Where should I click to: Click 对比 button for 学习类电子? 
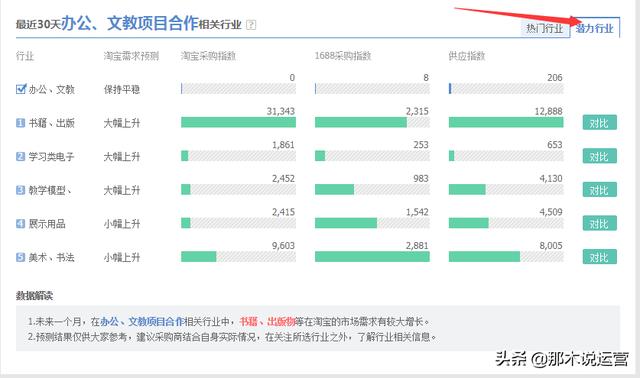click(x=599, y=156)
